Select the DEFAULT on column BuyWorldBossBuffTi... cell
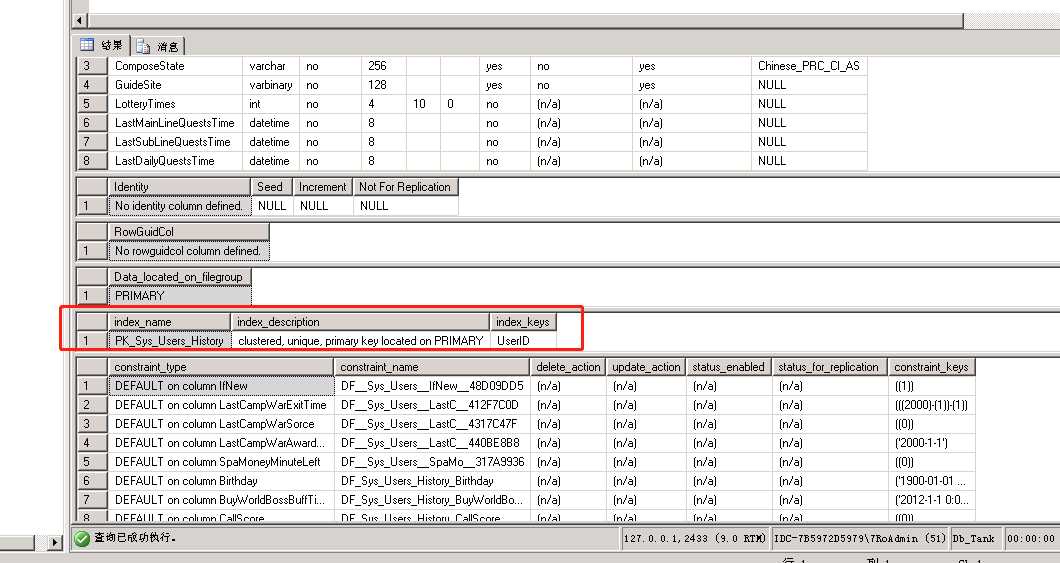 [x=220, y=499]
